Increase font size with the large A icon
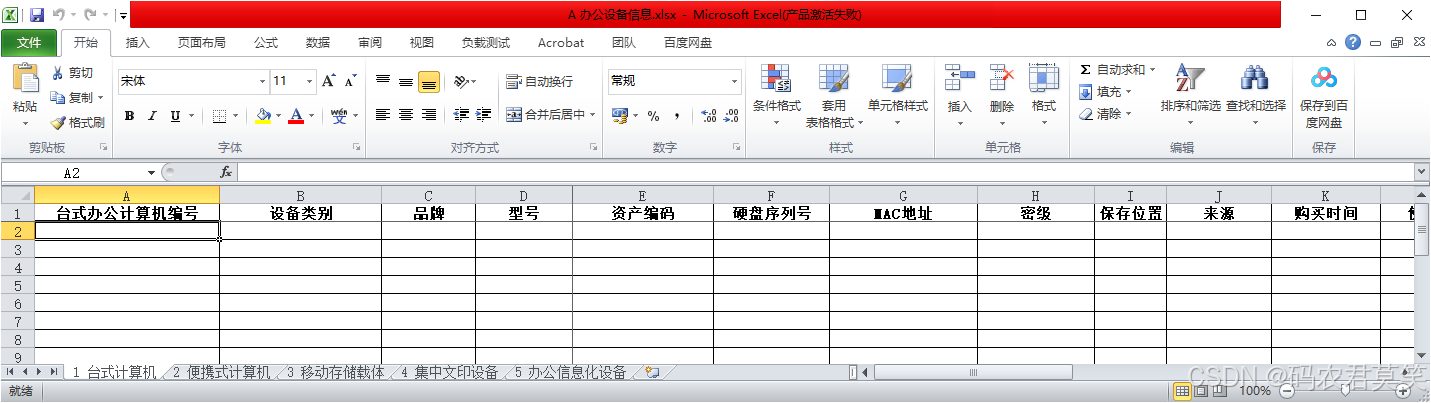1431x403 pixels. [329, 81]
